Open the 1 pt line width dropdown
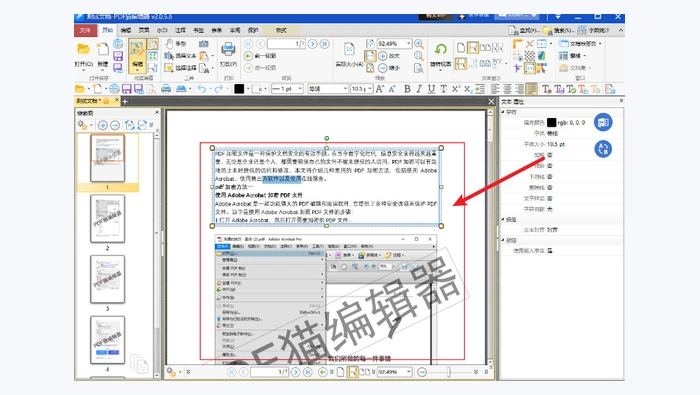This screenshot has width=700, height=395. click(x=300, y=89)
